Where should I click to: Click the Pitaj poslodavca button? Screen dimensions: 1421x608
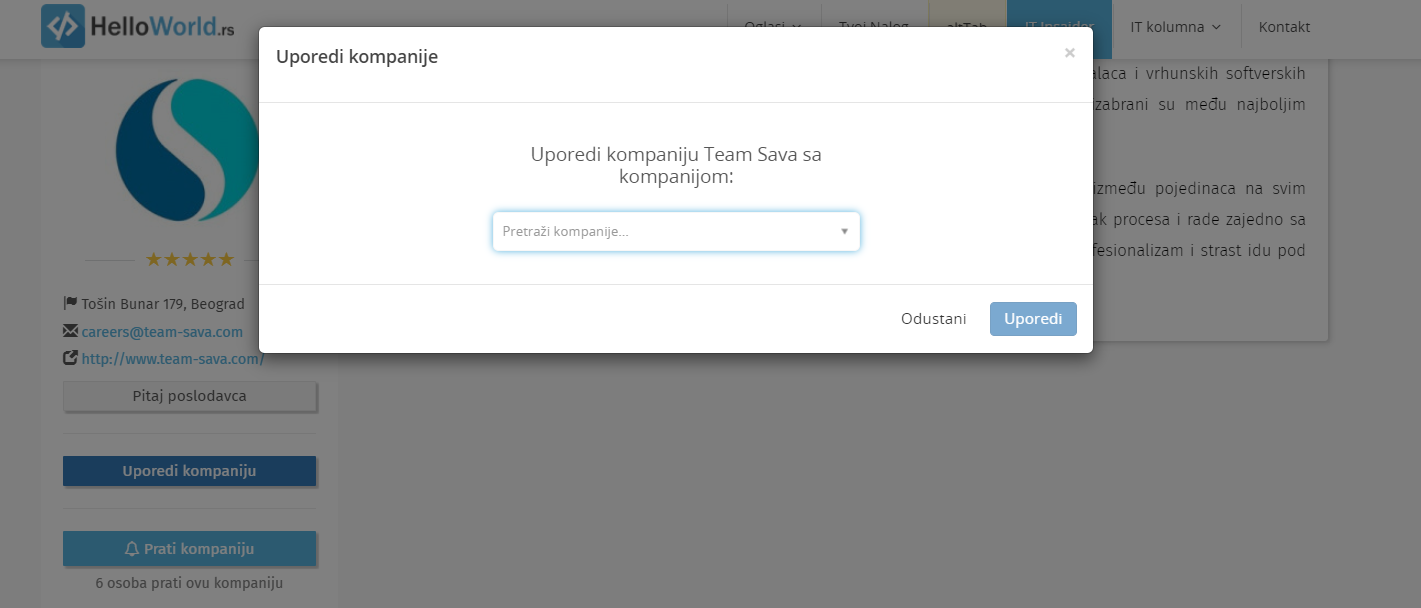(190, 396)
